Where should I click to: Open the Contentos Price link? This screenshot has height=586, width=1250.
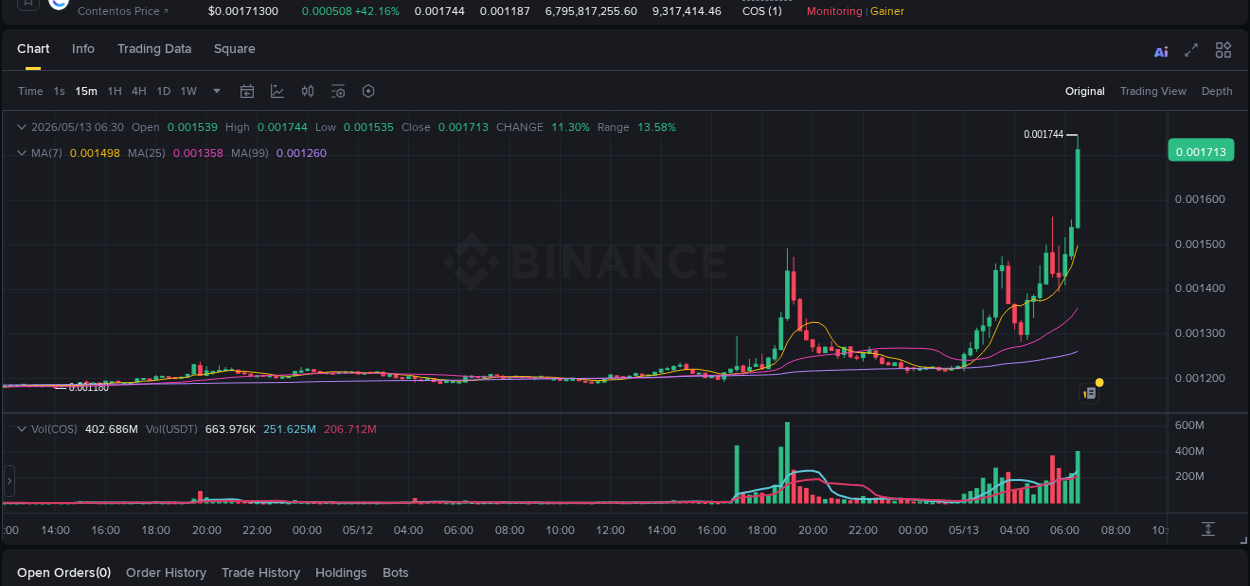pyautogui.click(x=123, y=11)
